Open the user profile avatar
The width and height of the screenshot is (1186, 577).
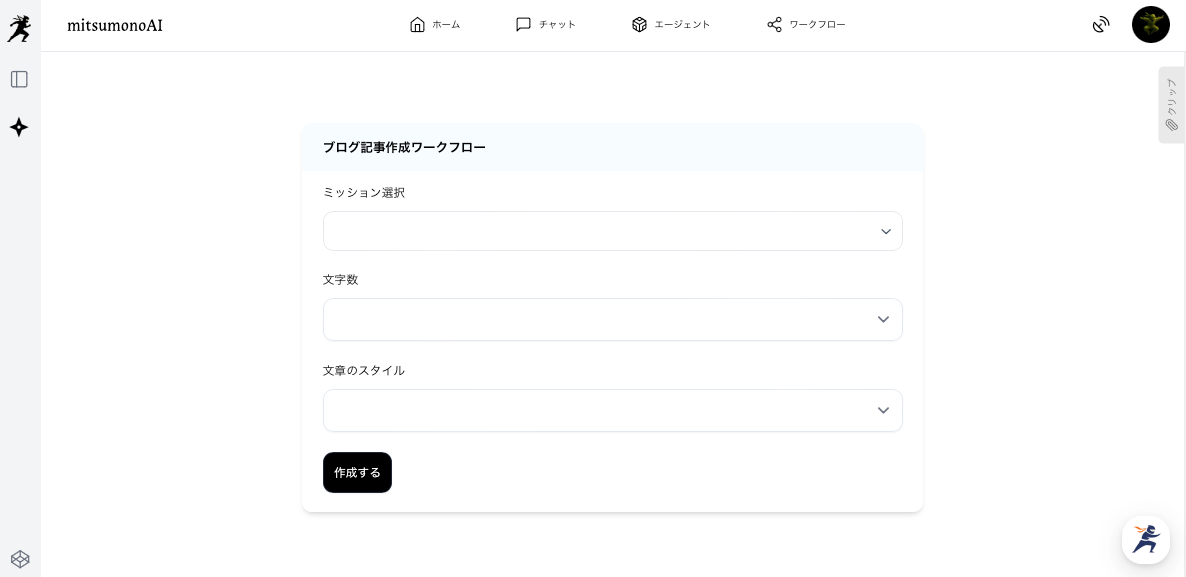[x=1150, y=25]
